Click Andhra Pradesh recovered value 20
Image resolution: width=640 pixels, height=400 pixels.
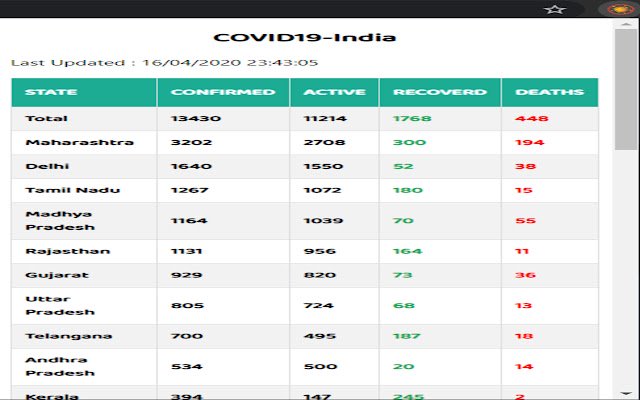pos(404,367)
